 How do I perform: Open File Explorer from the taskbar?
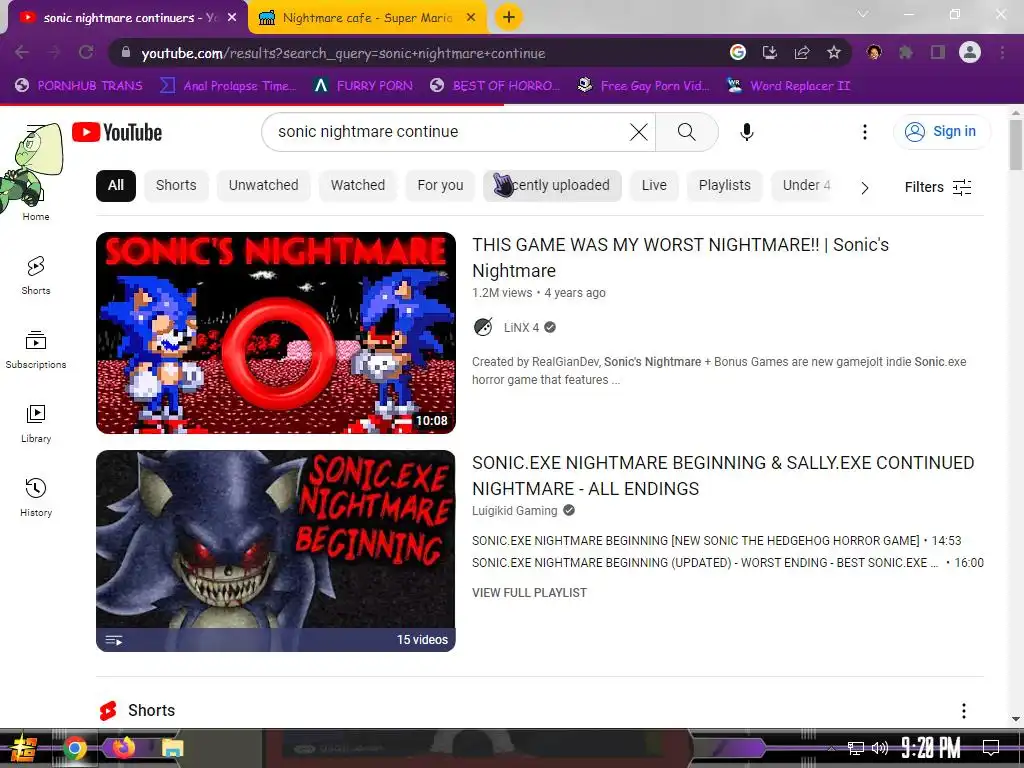point(173,748)
